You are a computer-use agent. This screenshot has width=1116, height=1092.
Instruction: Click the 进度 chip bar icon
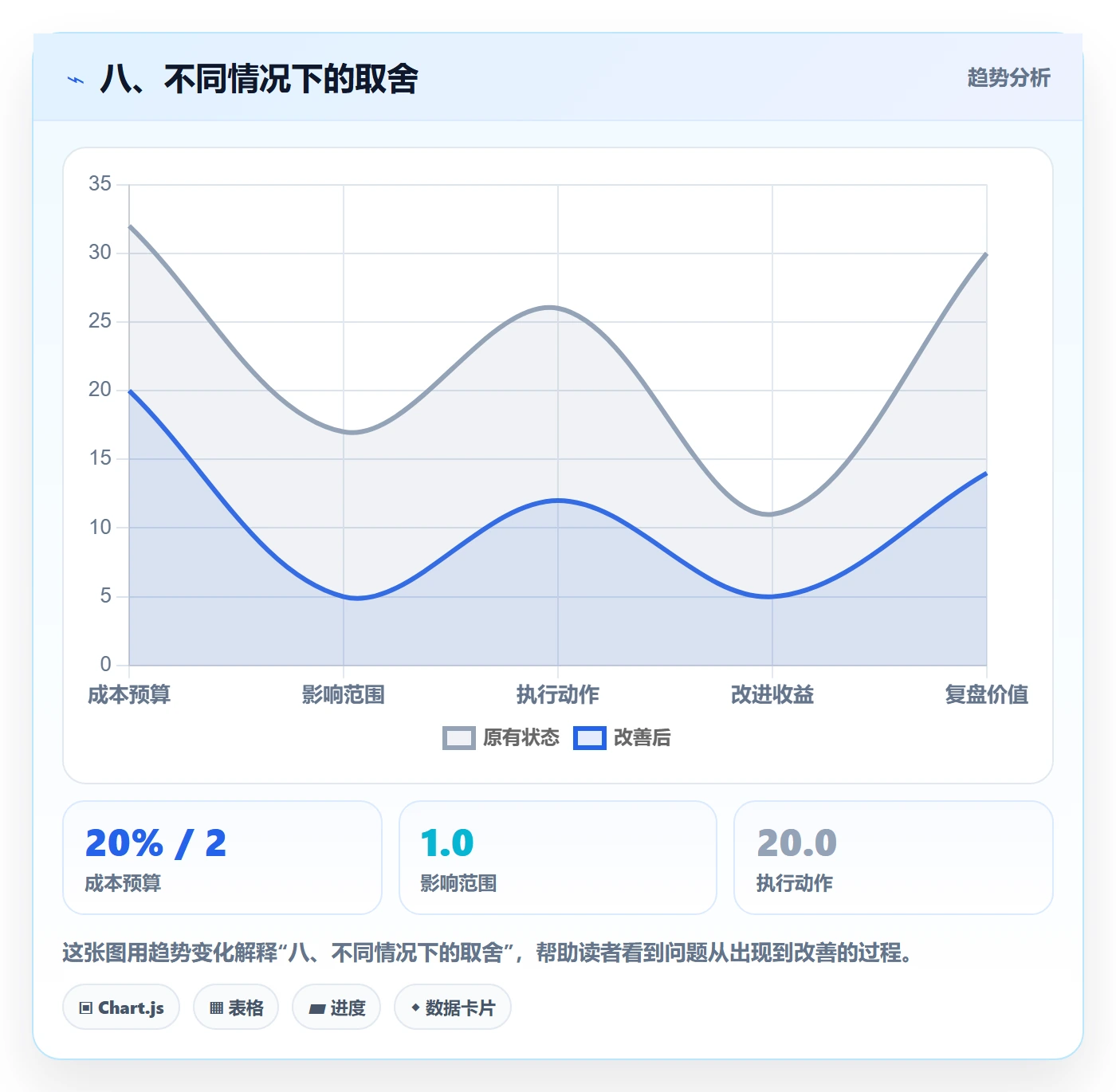point(317,1009)
